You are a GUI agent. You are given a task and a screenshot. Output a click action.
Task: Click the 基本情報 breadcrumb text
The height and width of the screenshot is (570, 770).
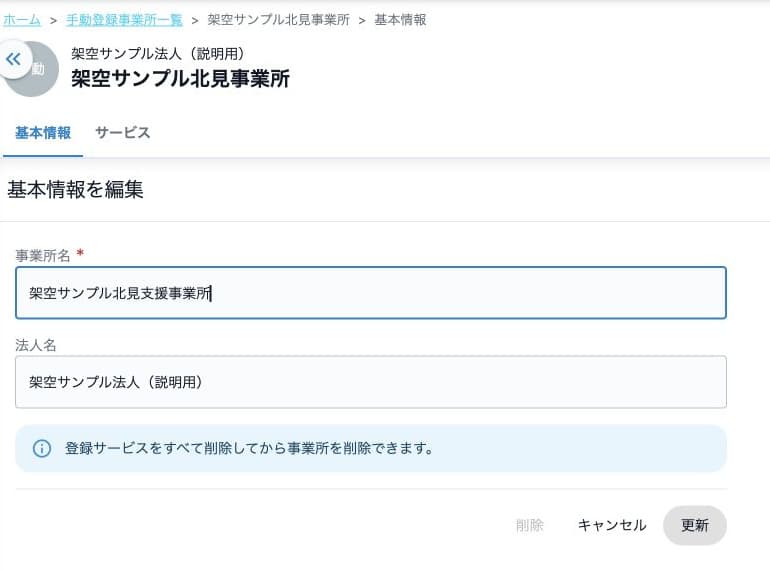(x=400, y=20)
